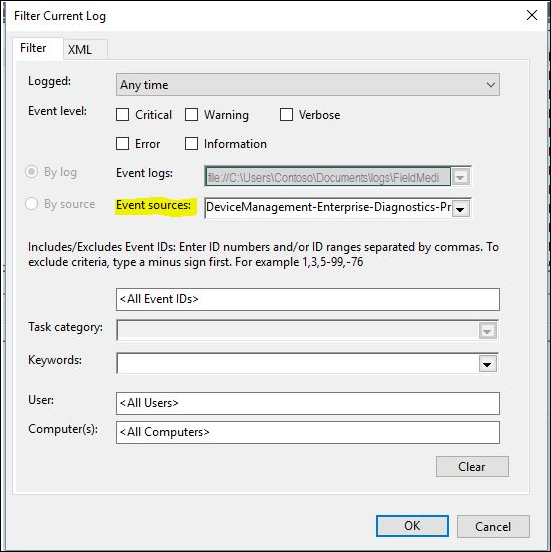
Task: Expand the Event logs dropdown arrow
Action: [x=461, y=177]
